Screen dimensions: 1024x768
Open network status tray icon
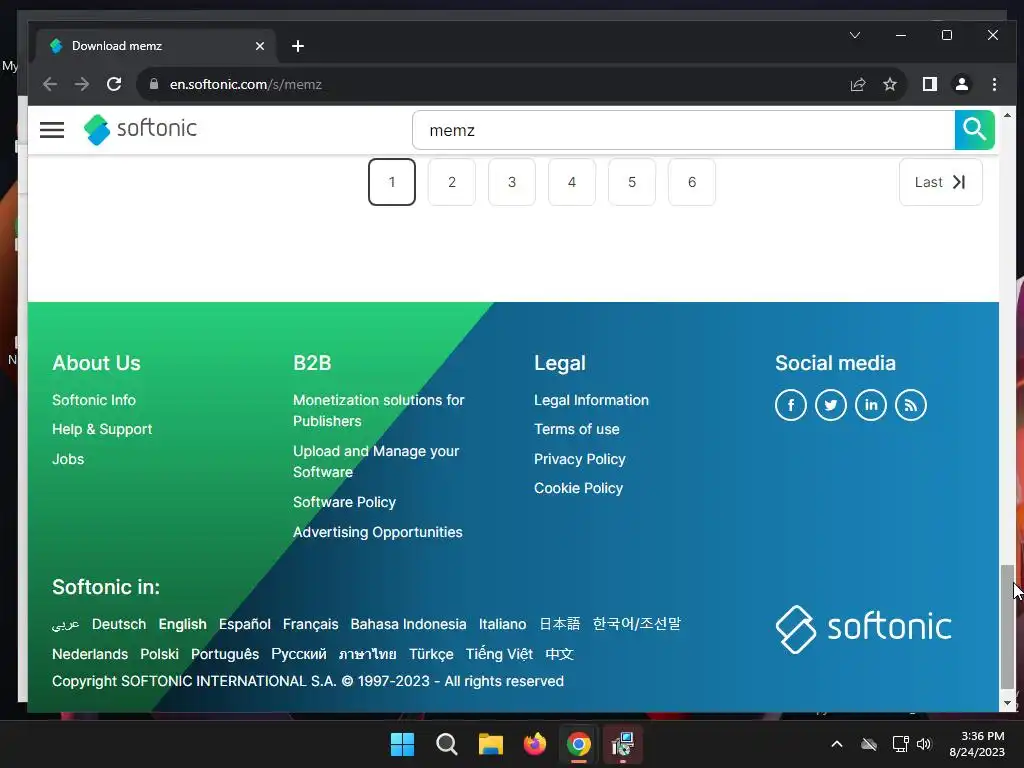901,744
